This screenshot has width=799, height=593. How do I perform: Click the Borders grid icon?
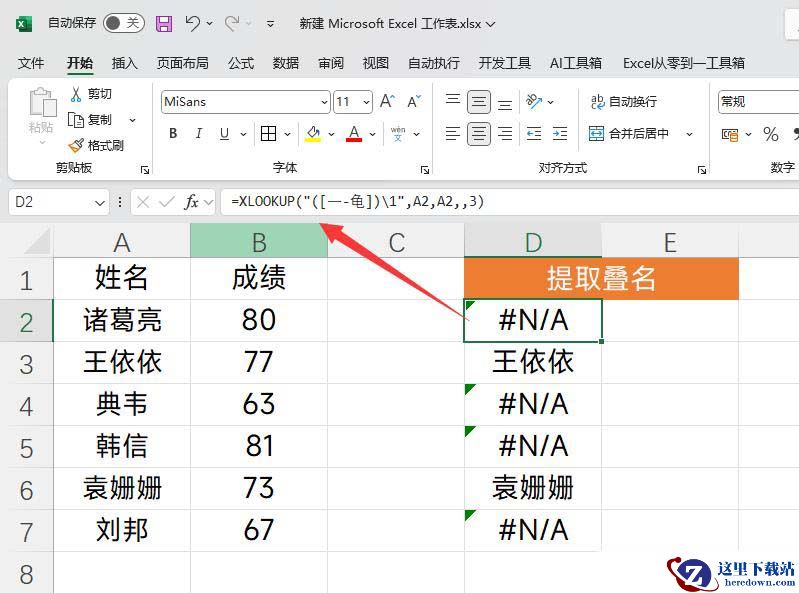(x=269, y=133)
